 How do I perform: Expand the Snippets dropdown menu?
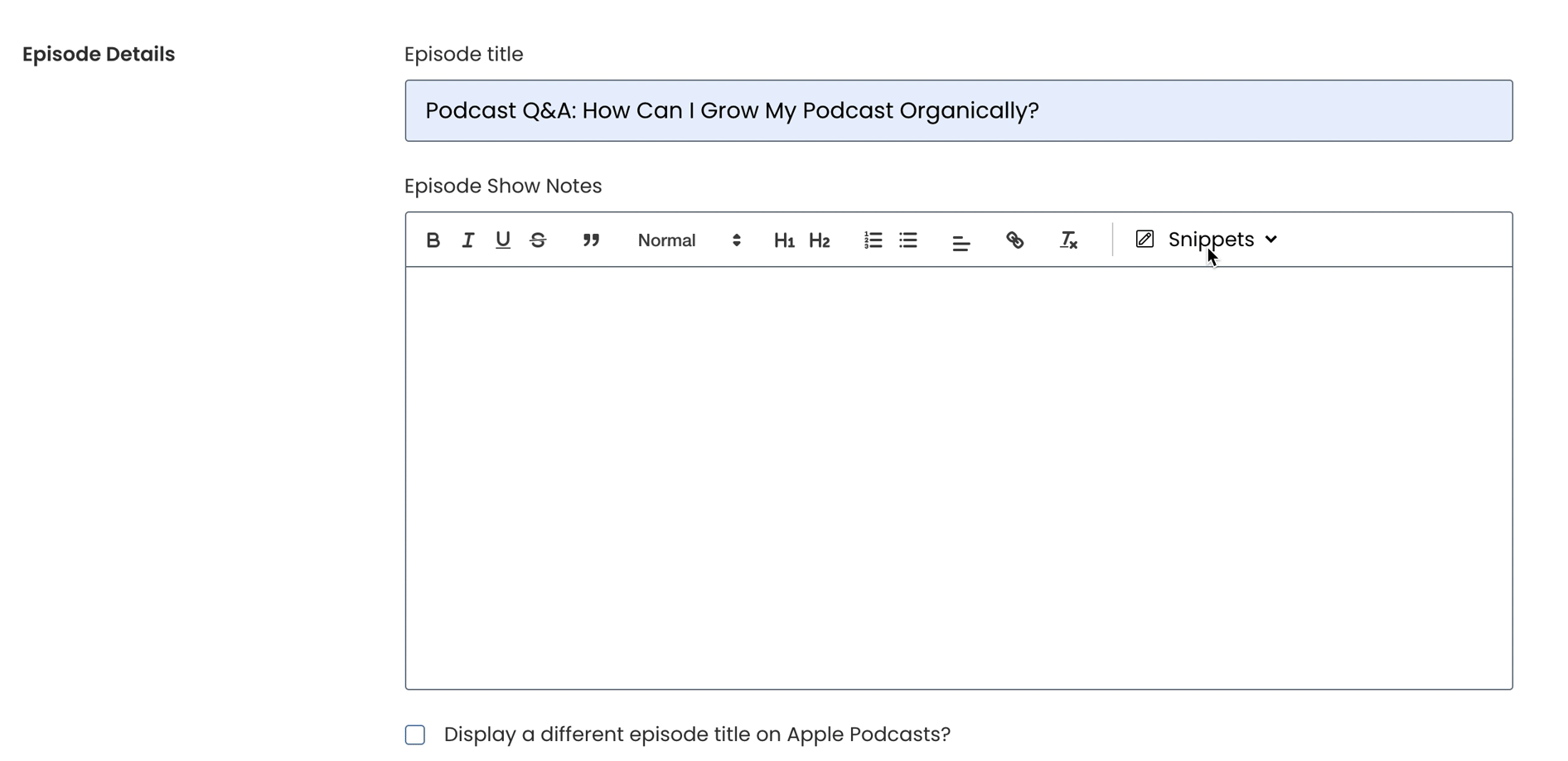1207,240
